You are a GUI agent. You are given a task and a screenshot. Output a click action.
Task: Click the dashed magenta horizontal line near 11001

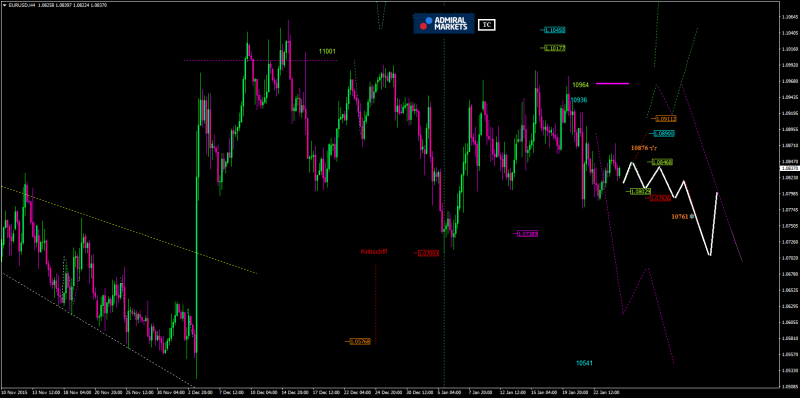(260, 61)
